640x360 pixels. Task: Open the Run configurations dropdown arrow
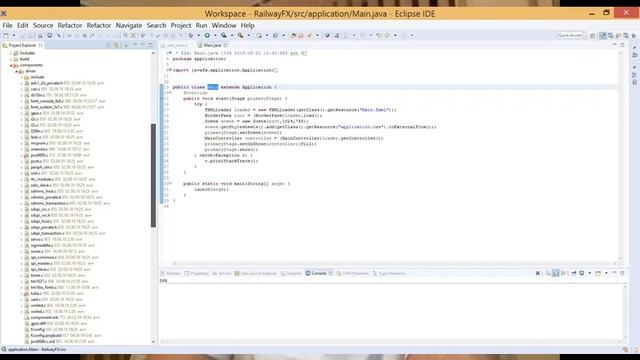[215, 36]
